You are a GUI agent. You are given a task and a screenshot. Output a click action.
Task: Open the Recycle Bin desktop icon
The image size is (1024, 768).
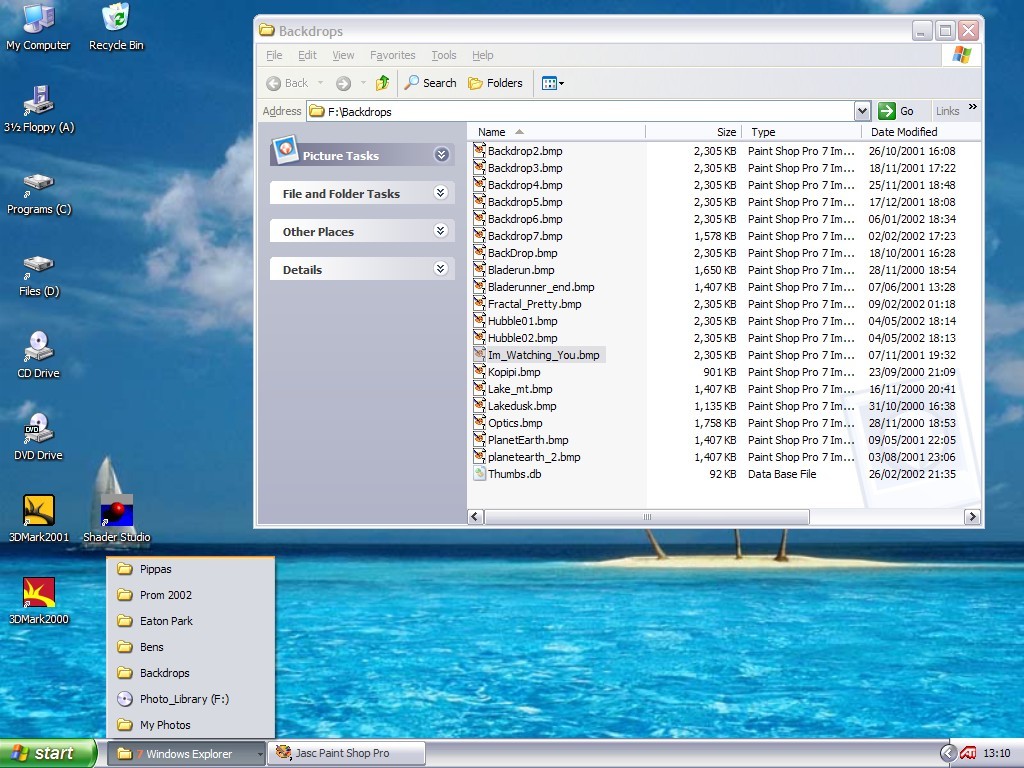116,26
